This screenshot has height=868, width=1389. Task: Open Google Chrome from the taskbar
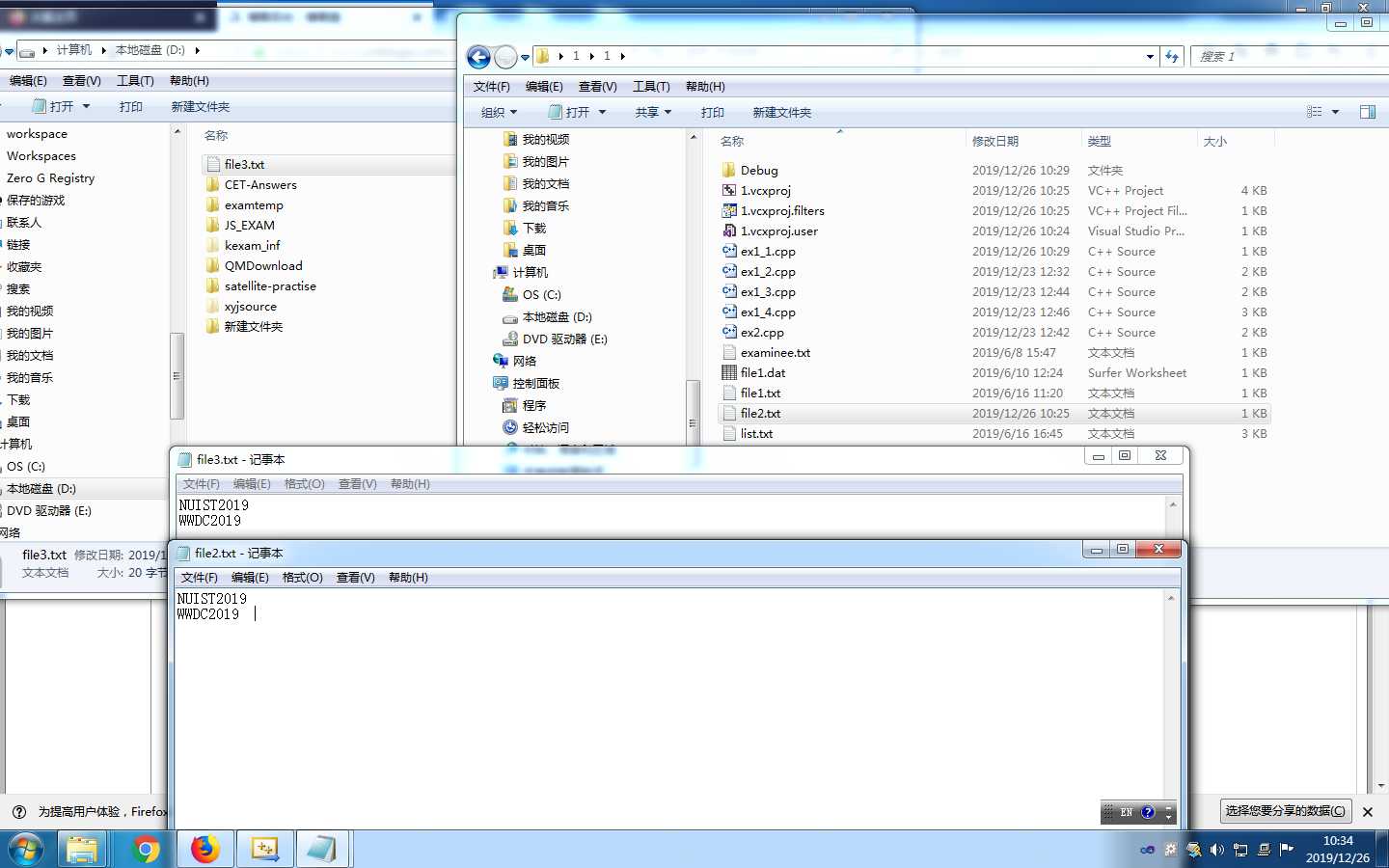pyautogui.click(x=146, y=849)
